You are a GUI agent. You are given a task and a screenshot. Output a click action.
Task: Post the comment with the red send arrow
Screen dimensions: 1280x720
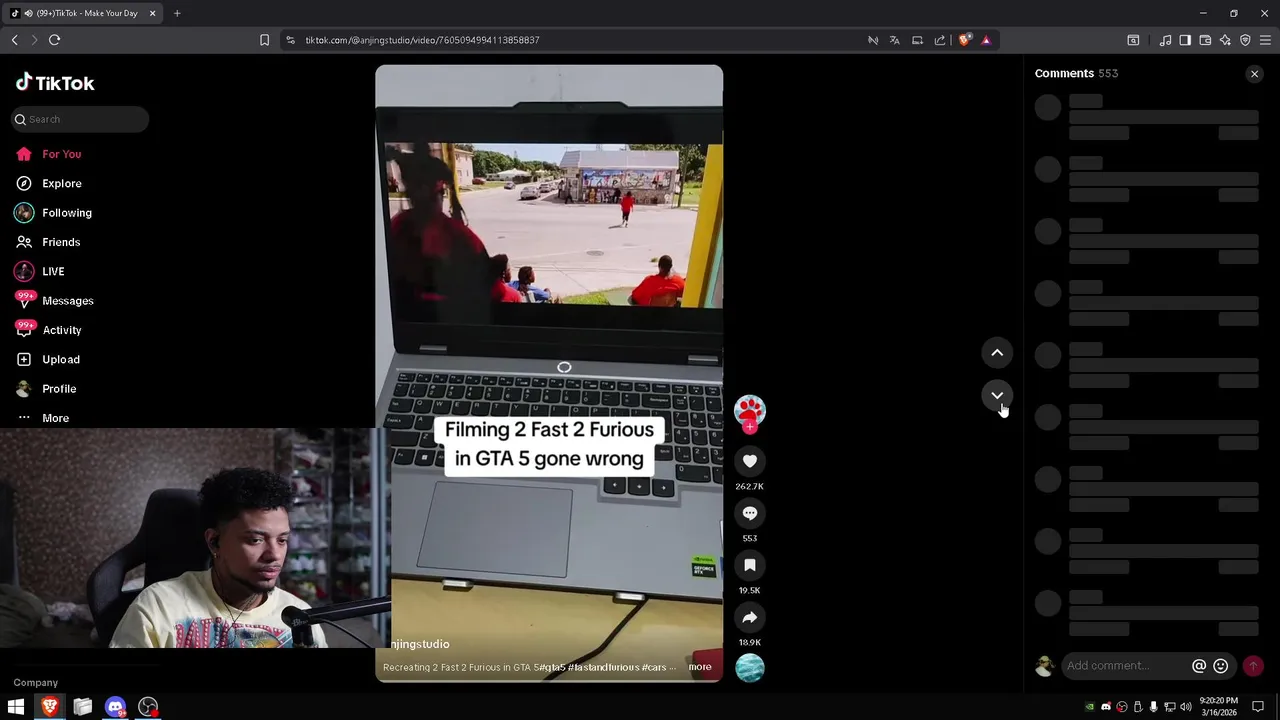[1253, 666]
